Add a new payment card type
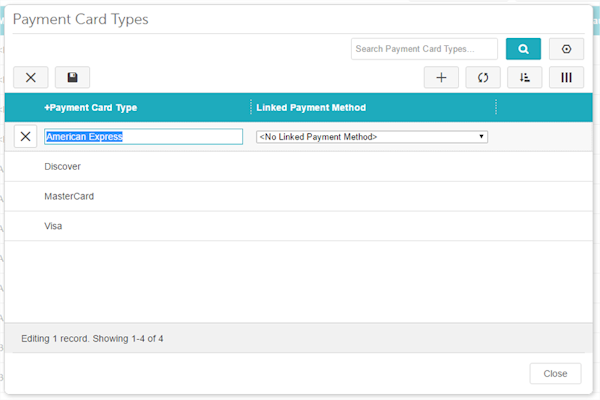The image size is (600, 400). point(441,77)
